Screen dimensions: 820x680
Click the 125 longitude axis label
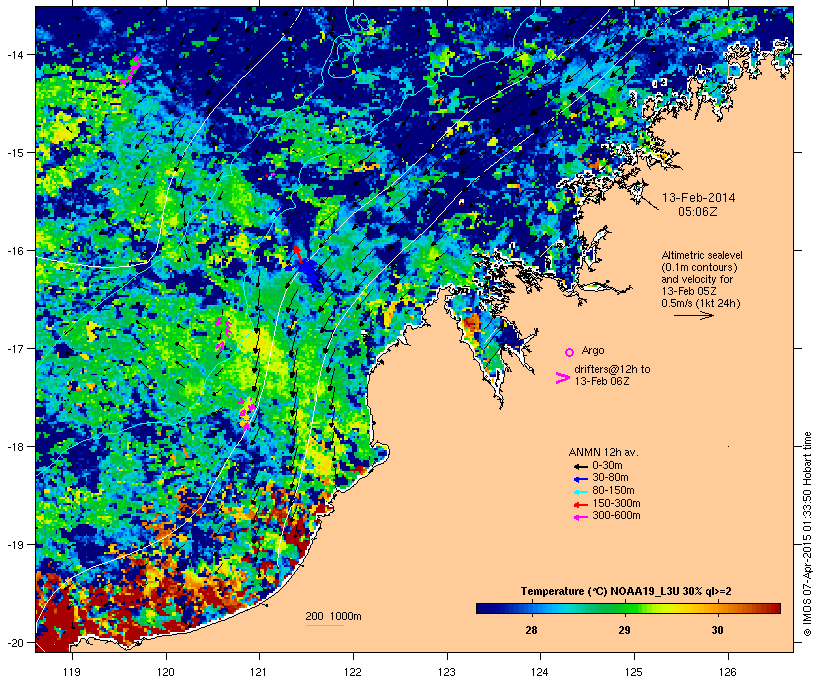(634, 672)
